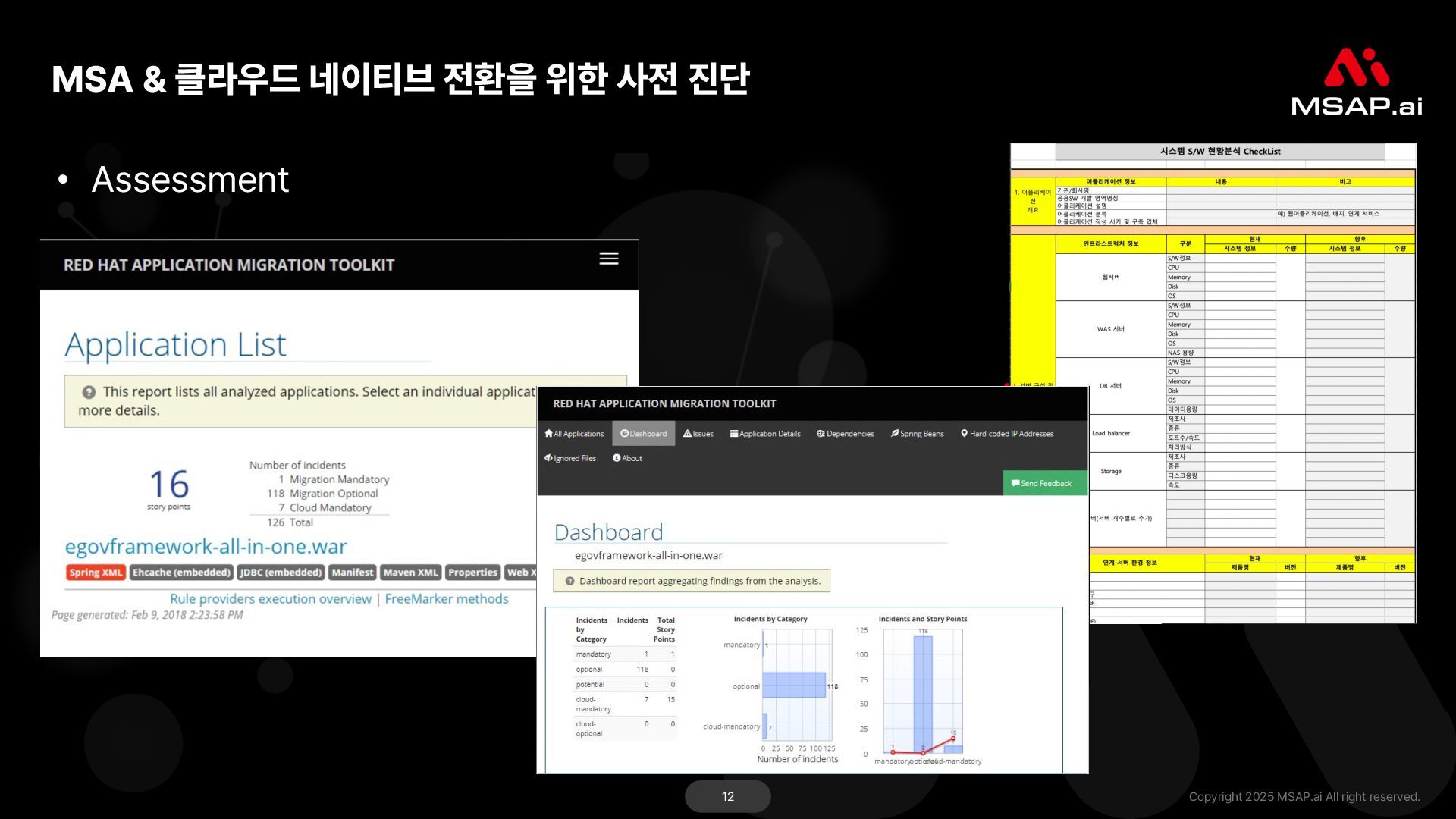The image size is (1456, 819).
Task: Click the Spring XML tag
Action: pyautogui.click(x=96, y=573)
